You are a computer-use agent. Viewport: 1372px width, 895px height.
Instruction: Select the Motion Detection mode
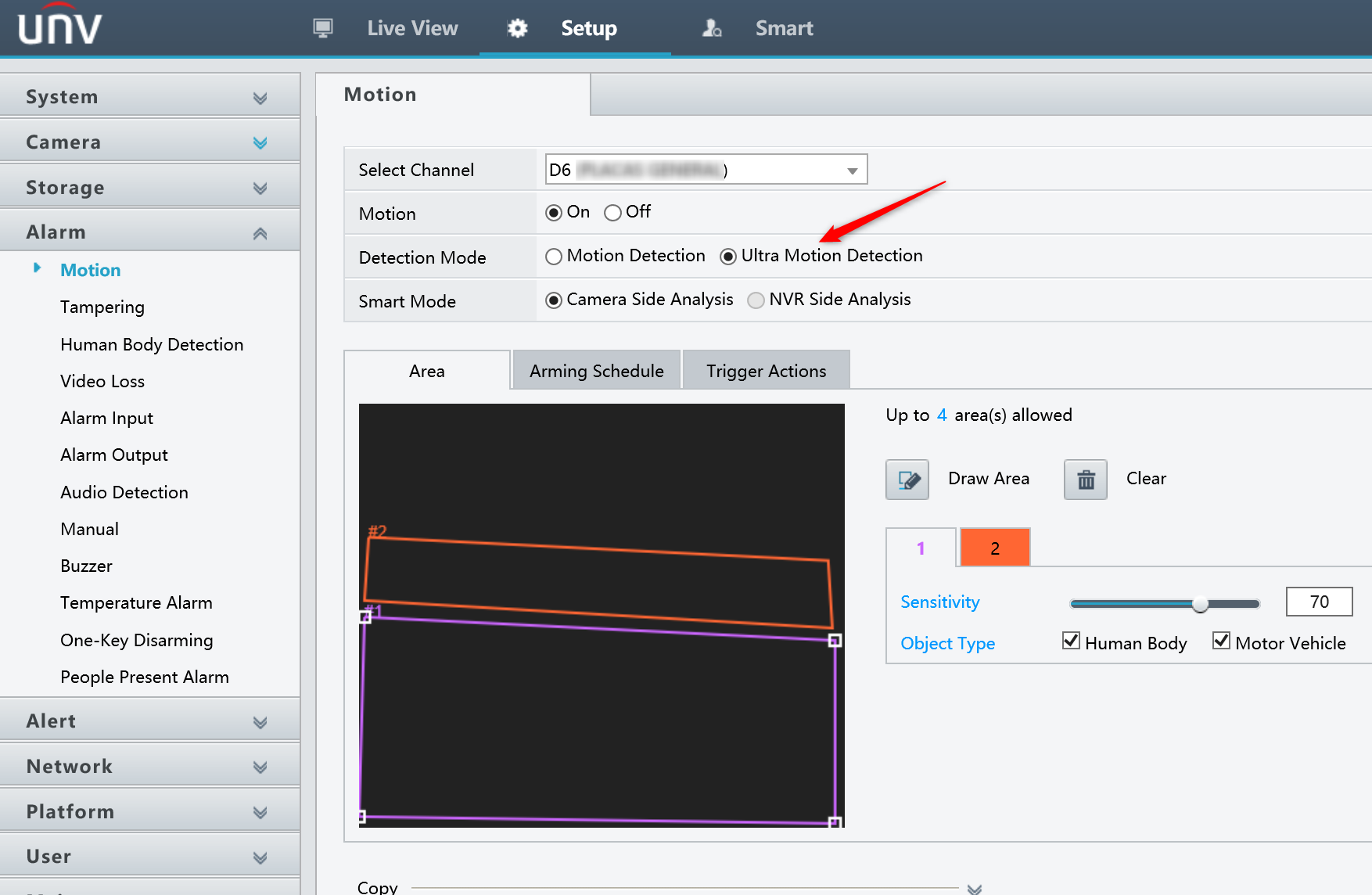(554, 256)
